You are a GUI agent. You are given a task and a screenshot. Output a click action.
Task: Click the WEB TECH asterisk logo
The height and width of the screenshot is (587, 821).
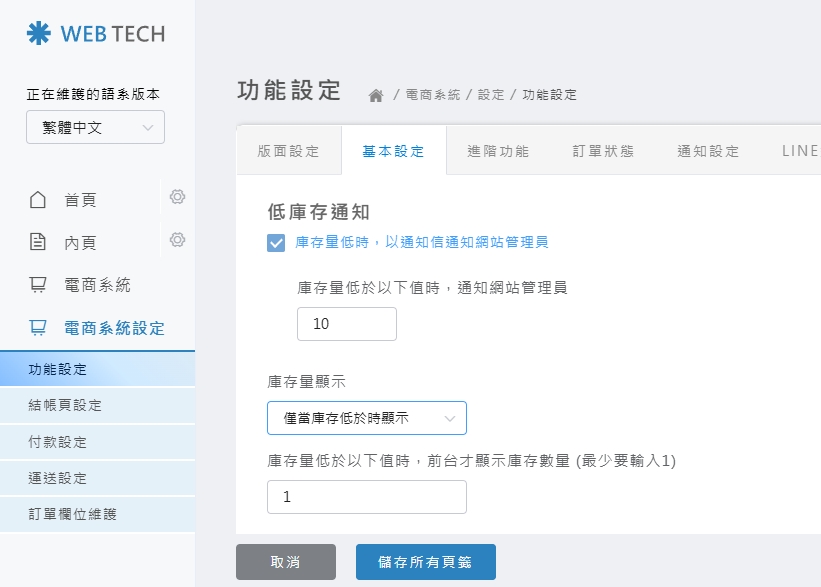coord(38,33)
